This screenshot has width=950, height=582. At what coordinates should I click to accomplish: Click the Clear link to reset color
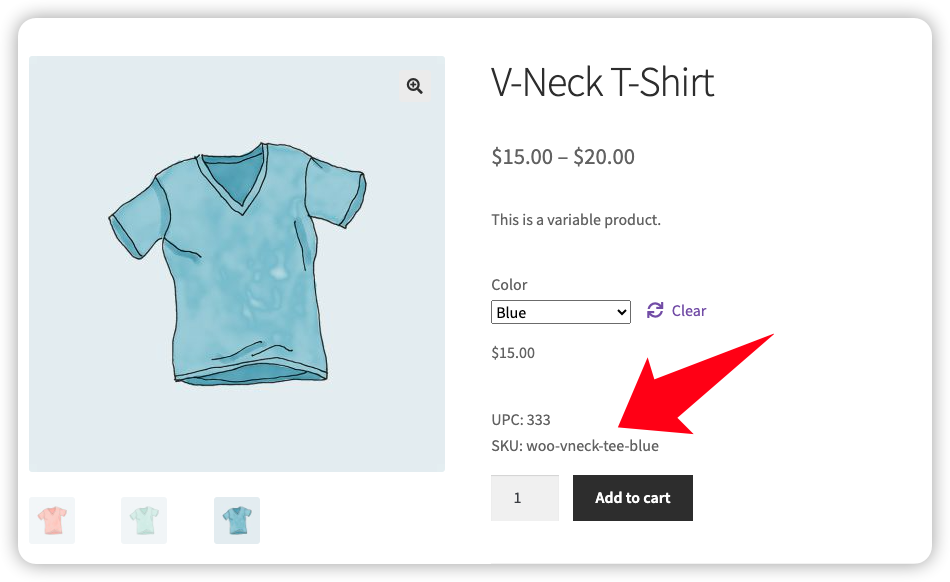point(688,311)
